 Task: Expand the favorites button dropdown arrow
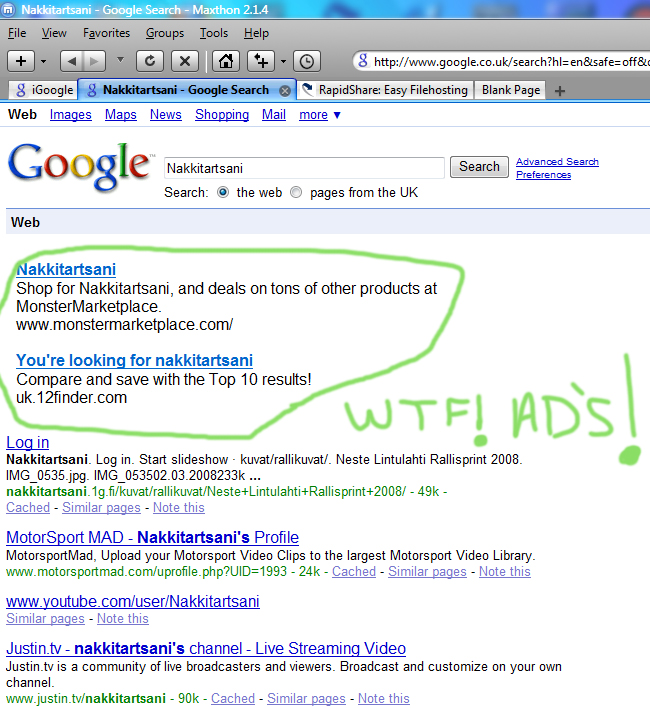tap(283, 61)
